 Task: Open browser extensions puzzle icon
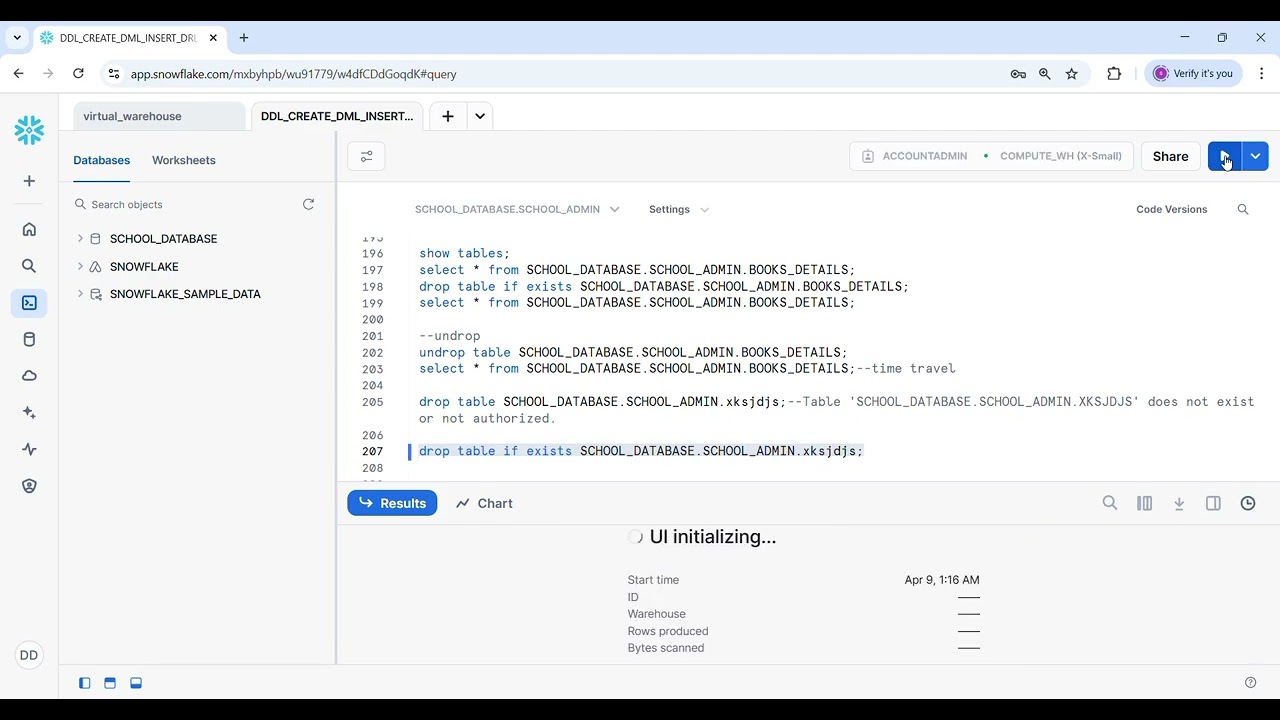pos(1114,74)
